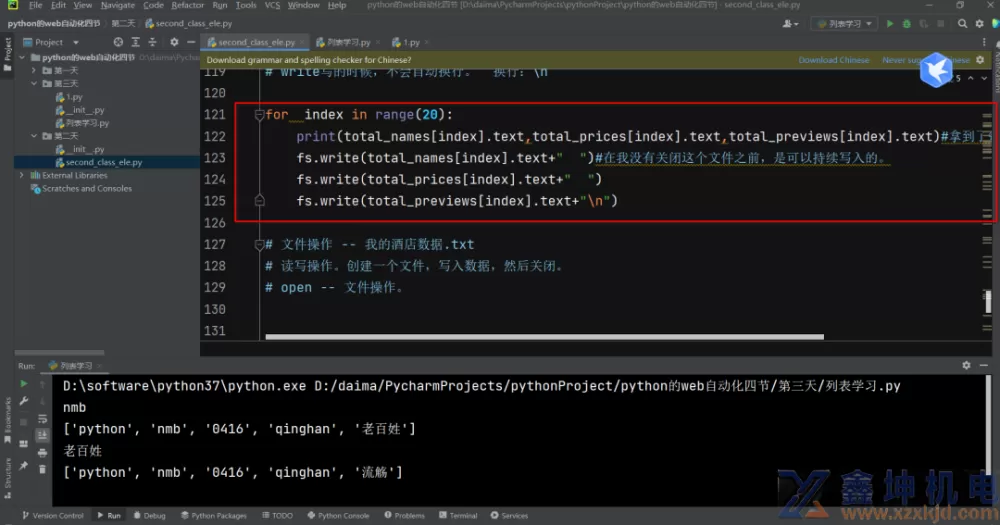1000x525 pixels.
Task: Open the Debug tool window
Action: 149,515
